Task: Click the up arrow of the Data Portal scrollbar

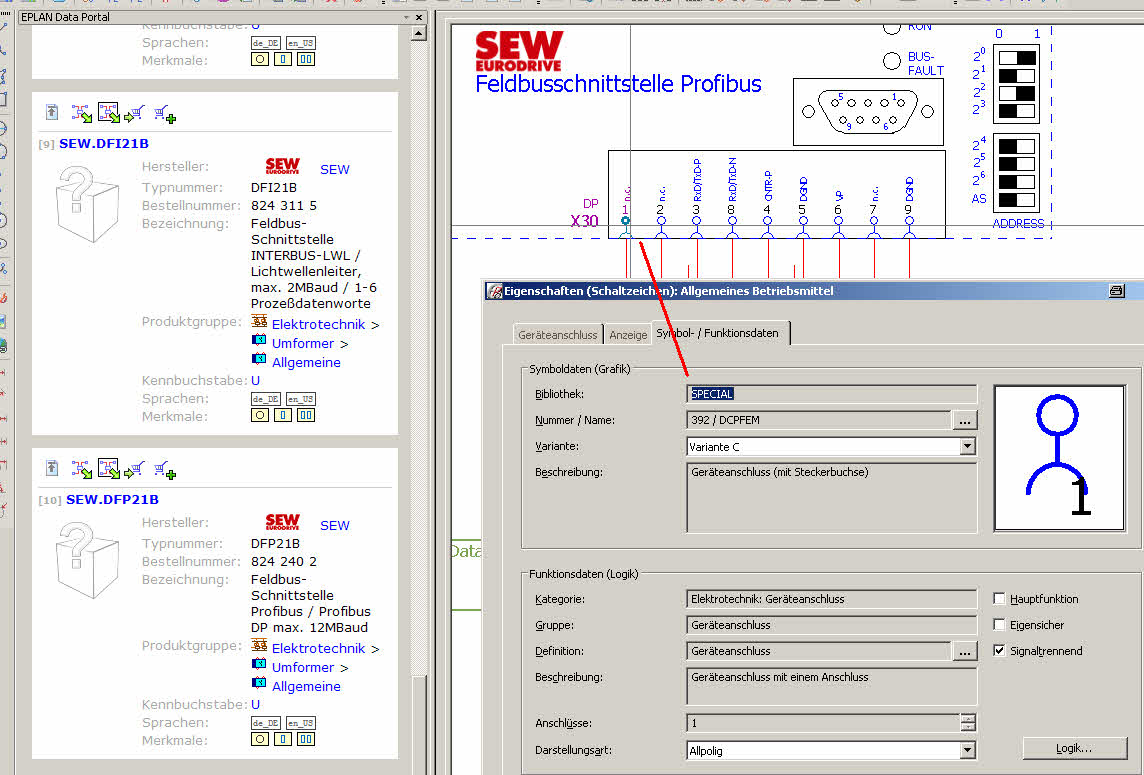Action: (x=419, y=34)
